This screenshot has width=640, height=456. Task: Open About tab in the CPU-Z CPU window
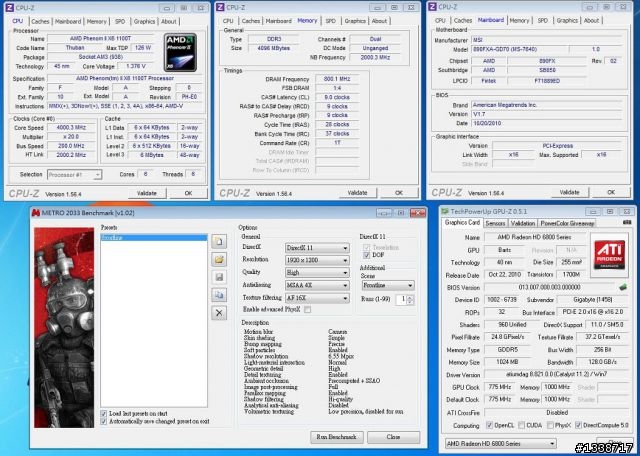click(169, 22)
